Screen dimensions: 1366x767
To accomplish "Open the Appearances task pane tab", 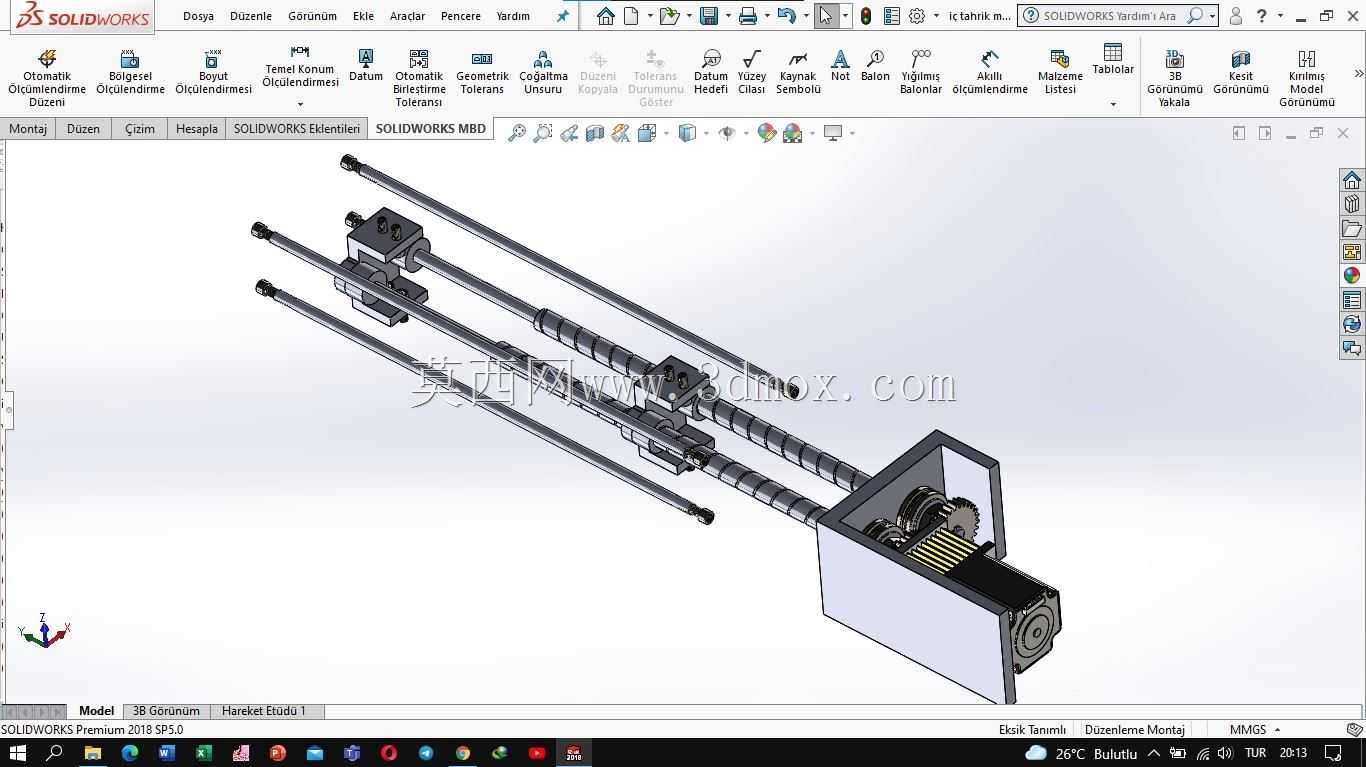I will click(1352, 275).
